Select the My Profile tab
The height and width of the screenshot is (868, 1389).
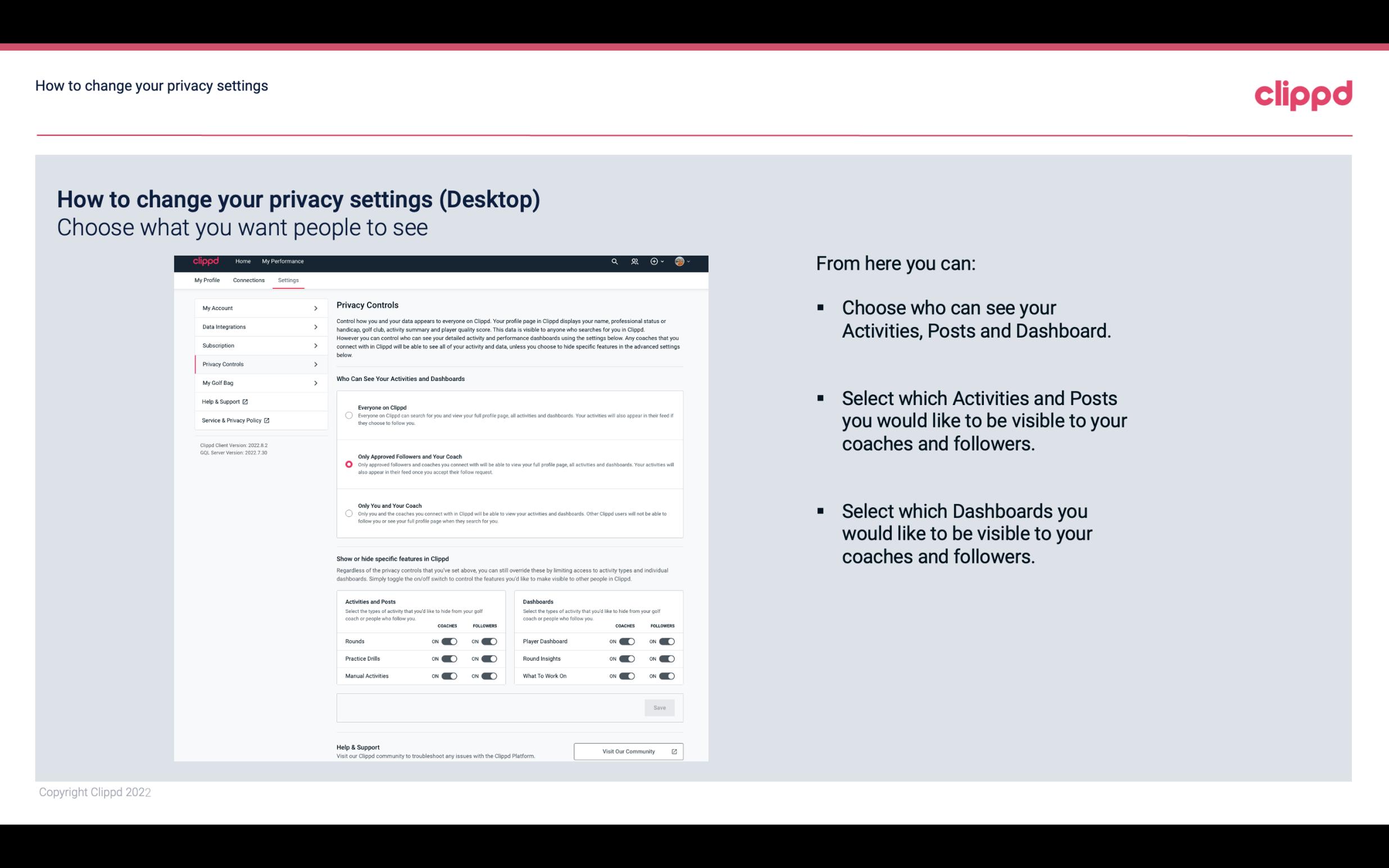pos(207,280)
